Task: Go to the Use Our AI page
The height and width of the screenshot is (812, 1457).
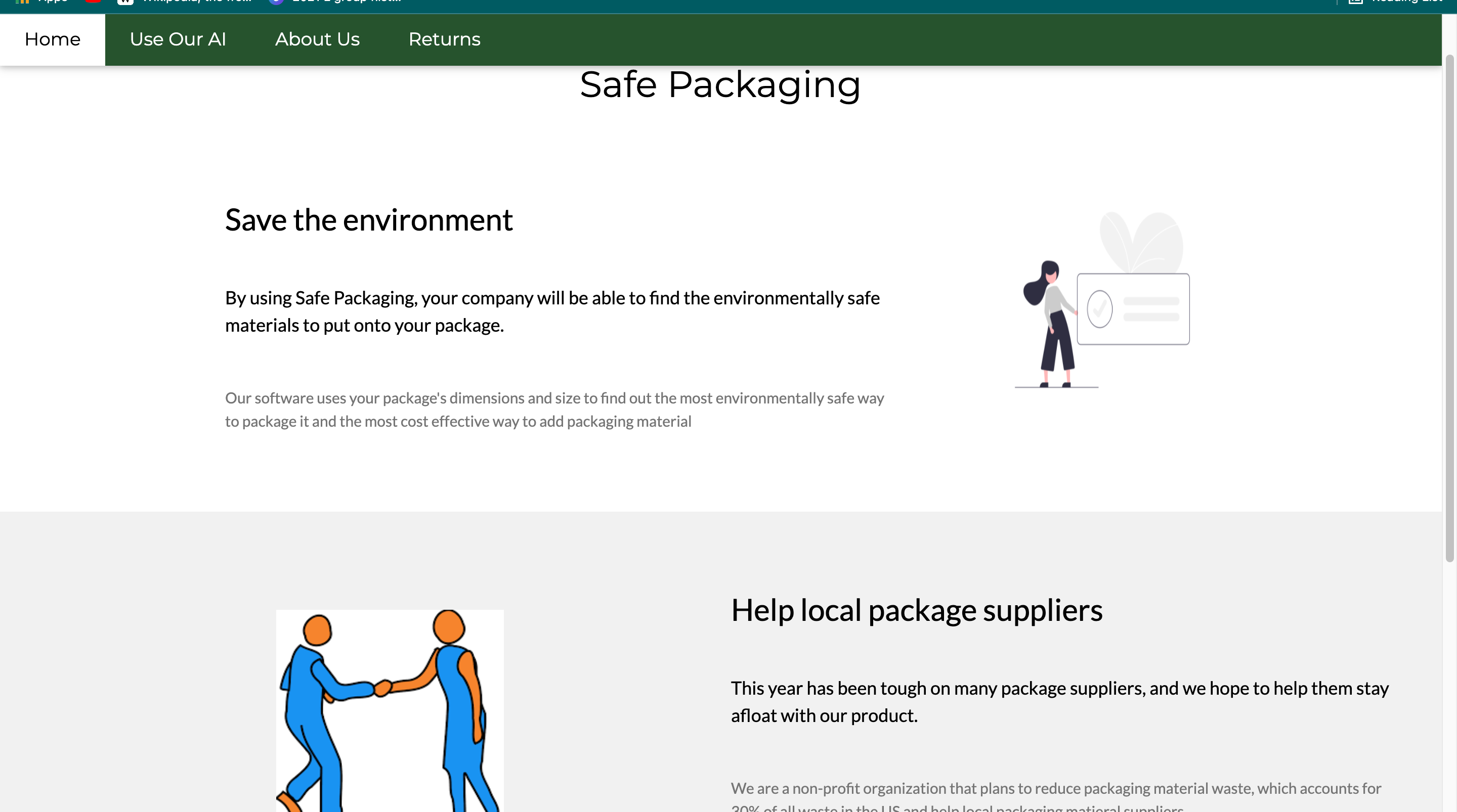Action: [x=178, y=39]
